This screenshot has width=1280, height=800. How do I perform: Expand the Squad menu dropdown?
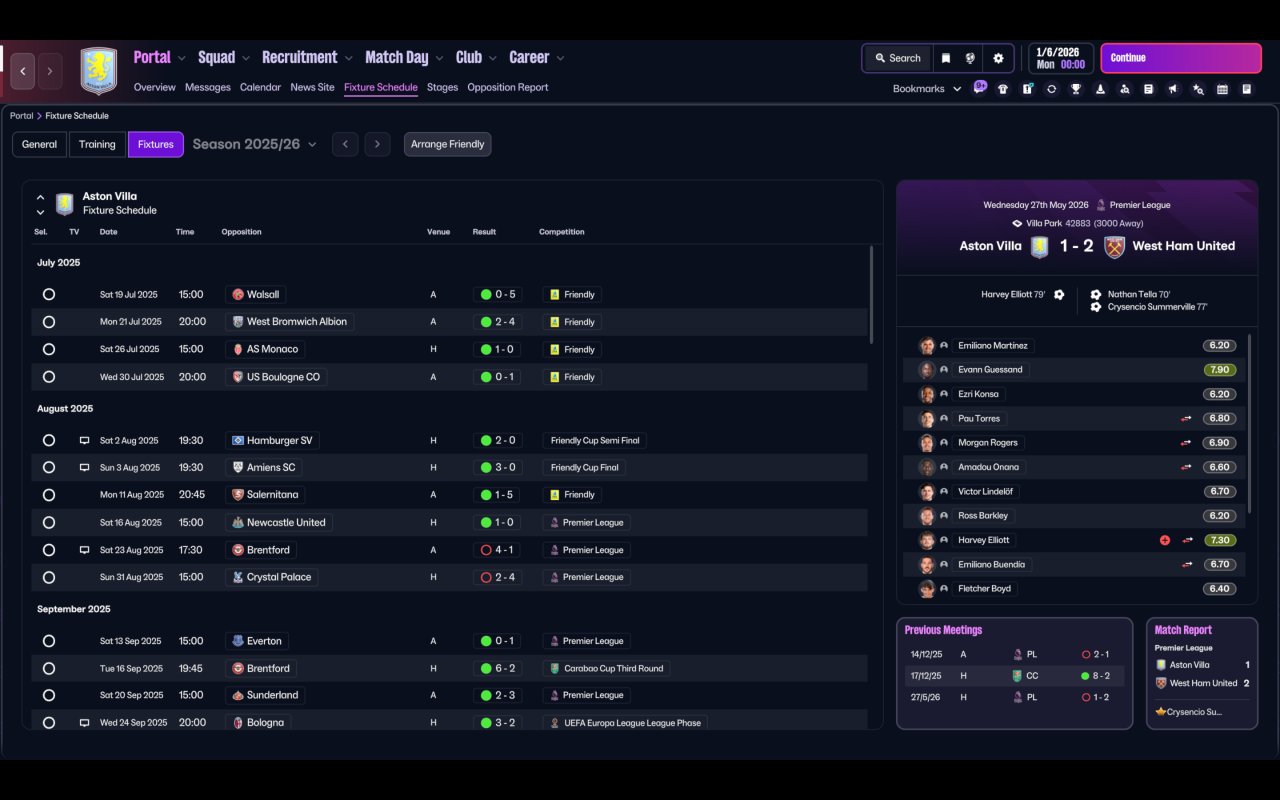tap(246, 58)
